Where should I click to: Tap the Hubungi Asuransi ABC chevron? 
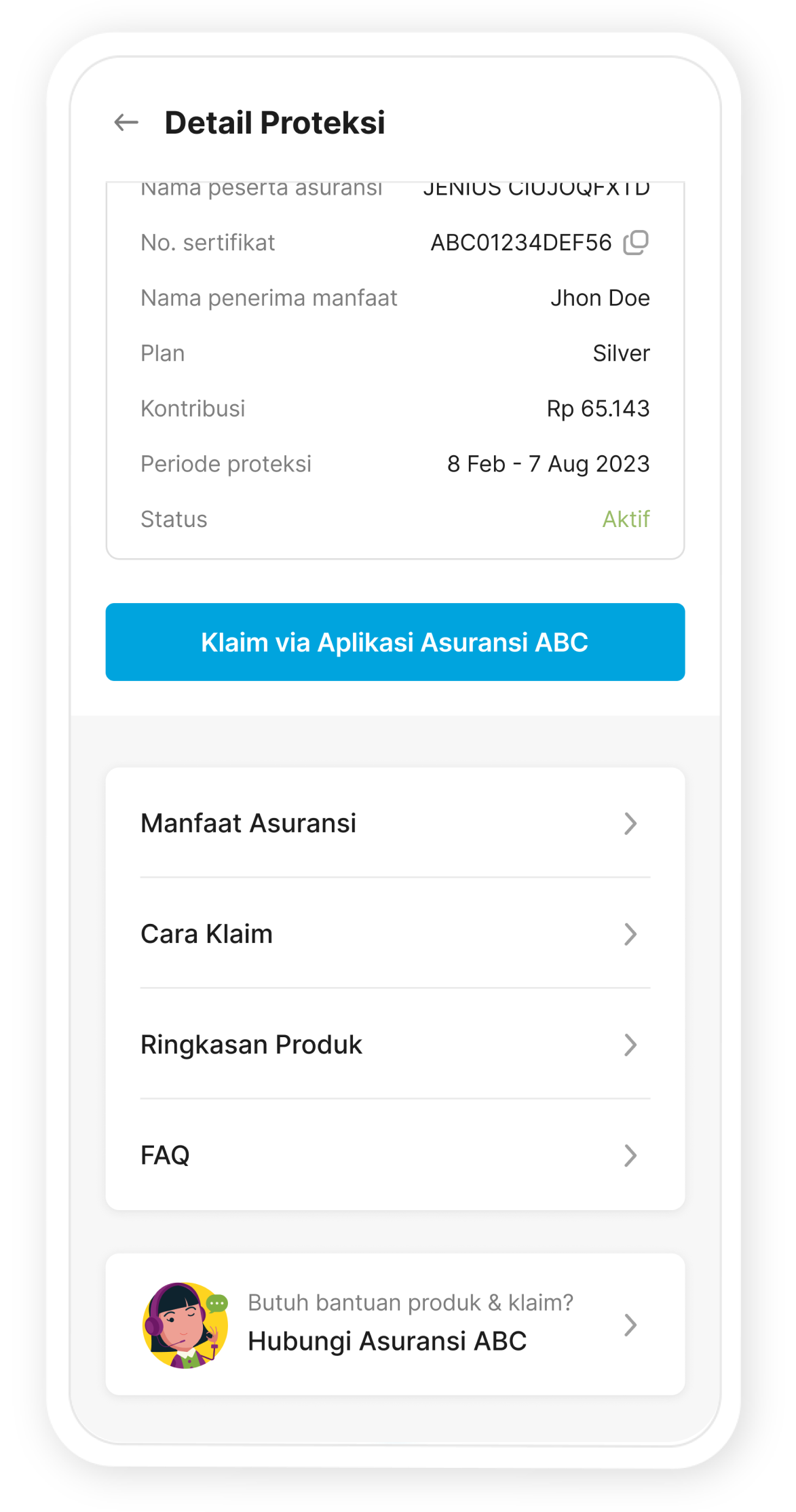(x=630, y=1325)
